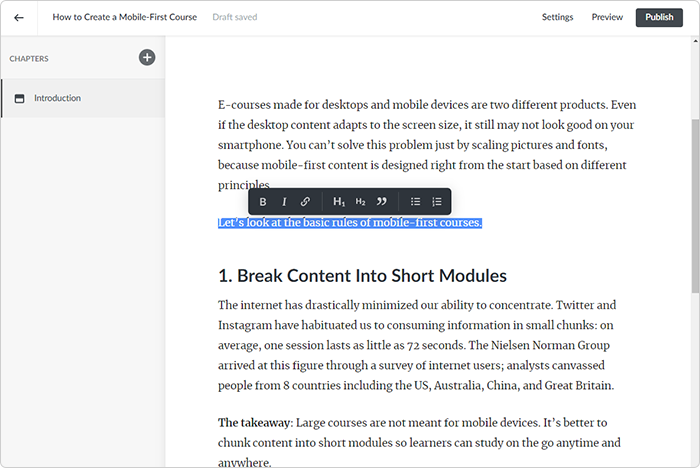Click the course title 'How to Create a Mobile-First Course'
The height and width of the screenshot is (468, 700).
click(x=125, y=17)
